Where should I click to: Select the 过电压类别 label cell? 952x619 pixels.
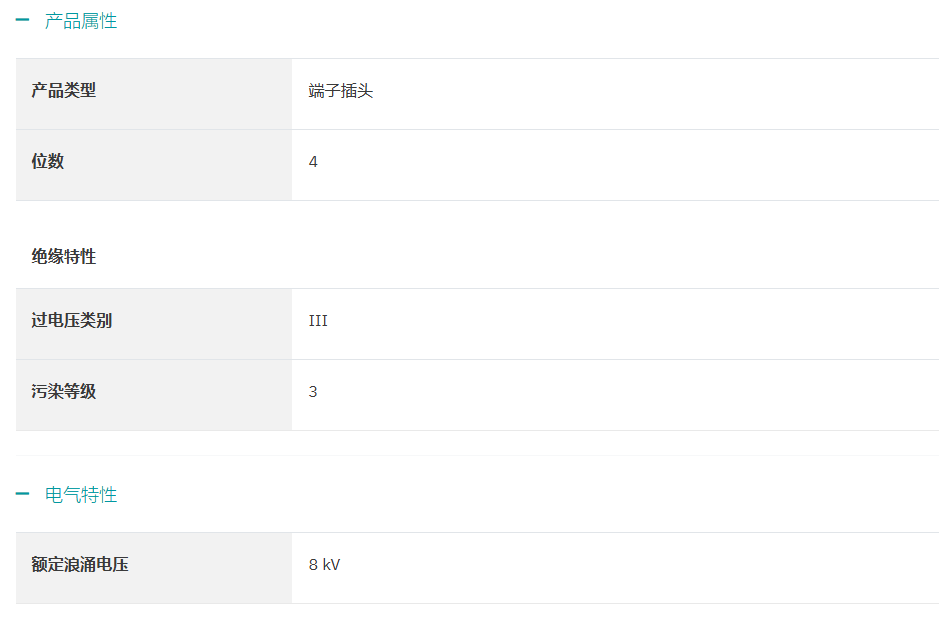pyautogui.click(x=154, y=324)
